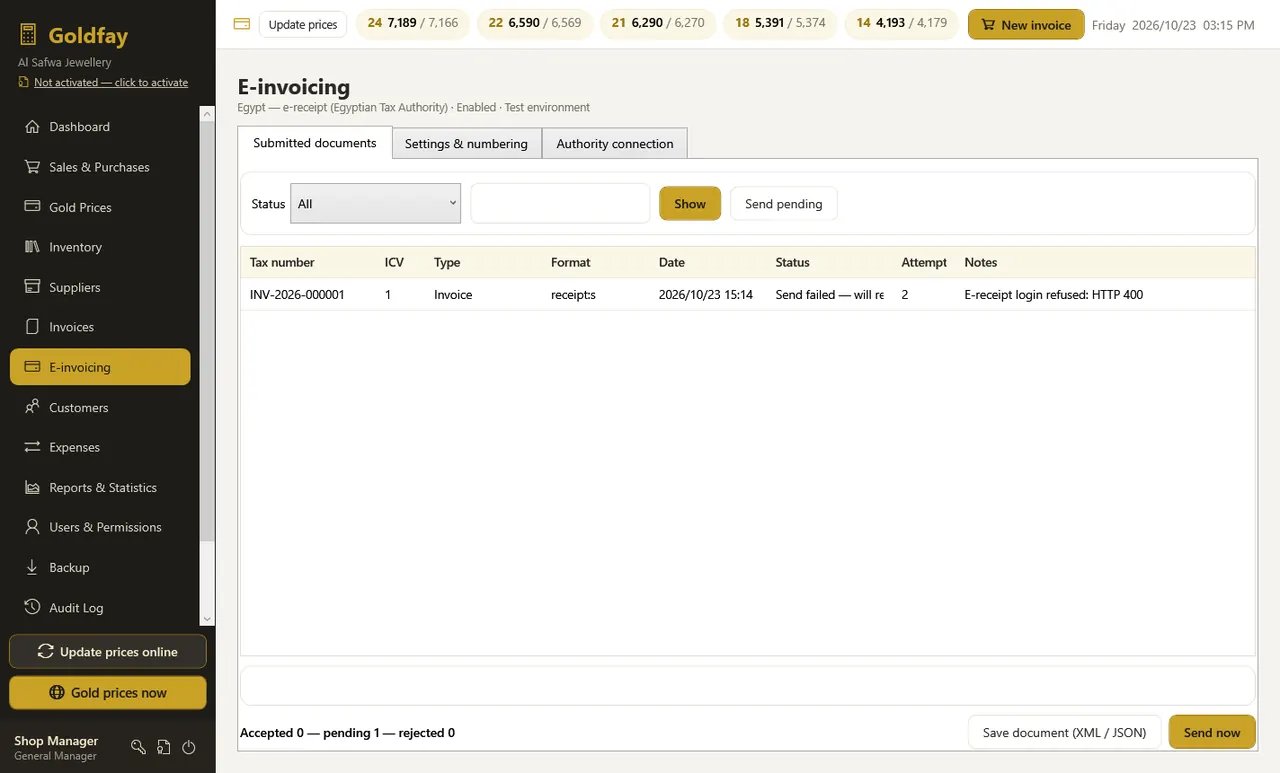Click the Suppliers sidebar icon
This screenshot has width=1280, height=773.
(31, 287)
